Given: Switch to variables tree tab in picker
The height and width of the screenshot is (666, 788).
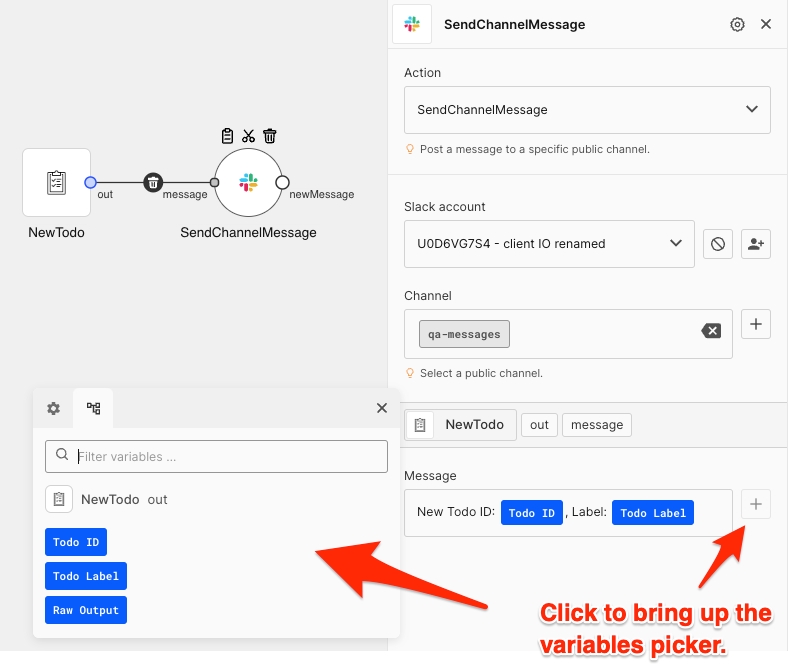Looking at the screenshot, I should click(93, 408).
